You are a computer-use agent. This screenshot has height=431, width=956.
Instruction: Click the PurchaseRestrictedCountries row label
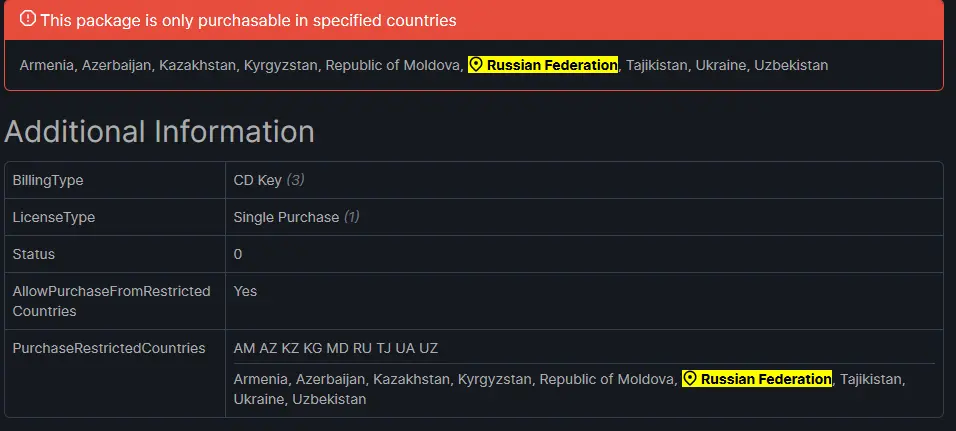pyautogui.click(x=109, y=348)
